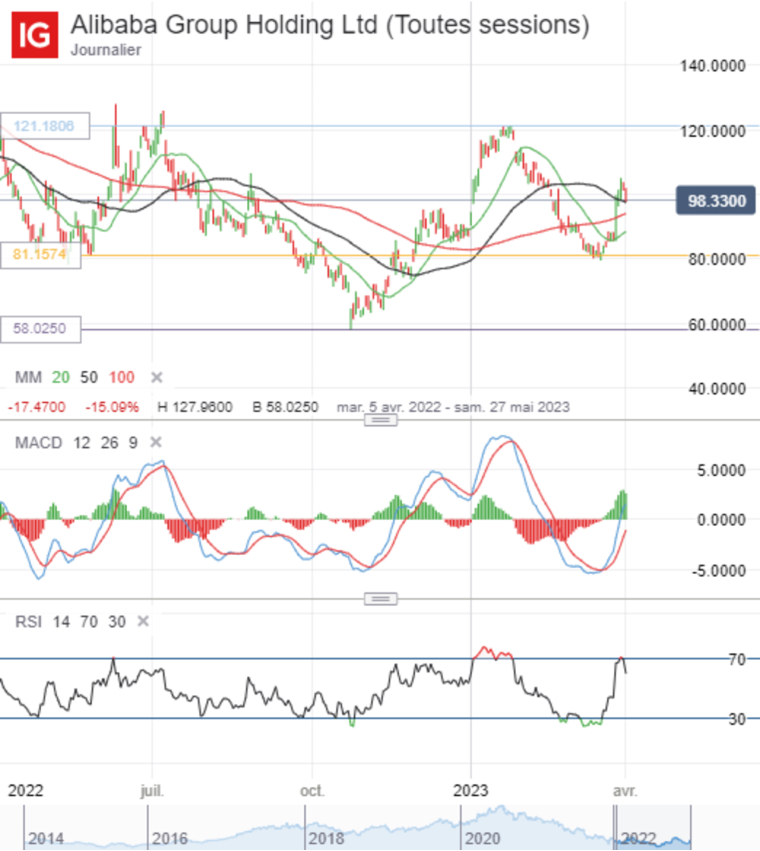
Task: Click the 140.0000 price axis label
Action: tap(713, 66)
